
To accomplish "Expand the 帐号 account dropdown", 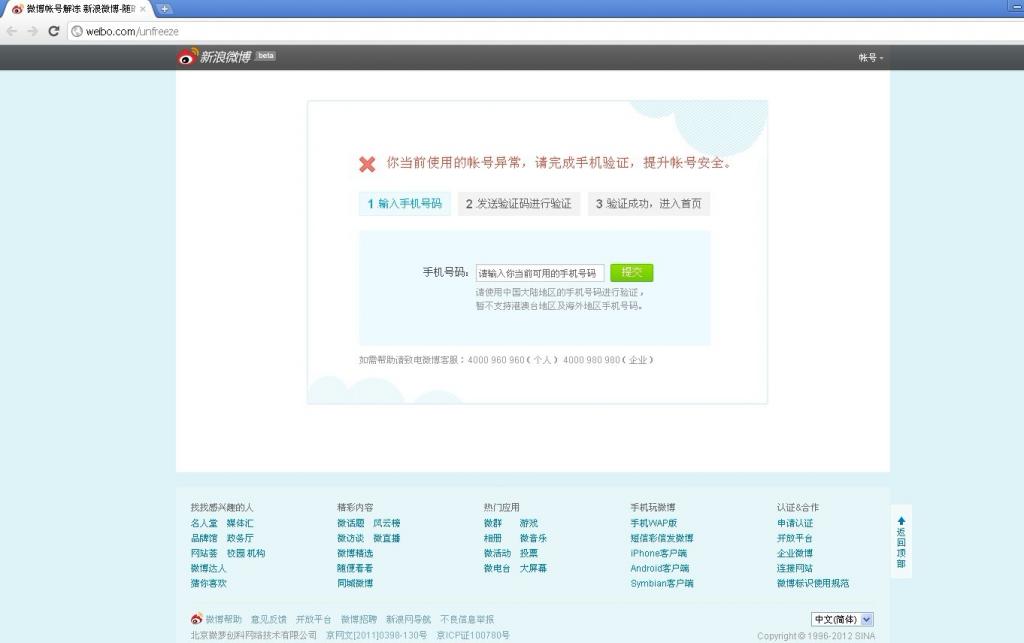I will click(871, 58).
